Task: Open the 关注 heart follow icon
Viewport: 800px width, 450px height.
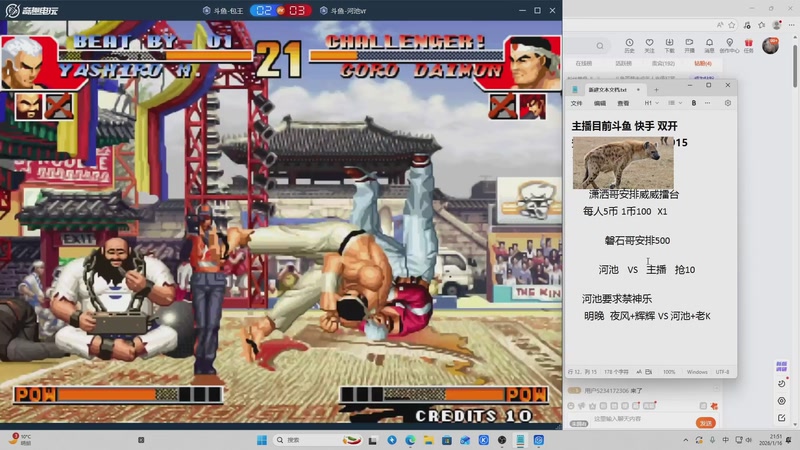Action: (x=649, y=45)
